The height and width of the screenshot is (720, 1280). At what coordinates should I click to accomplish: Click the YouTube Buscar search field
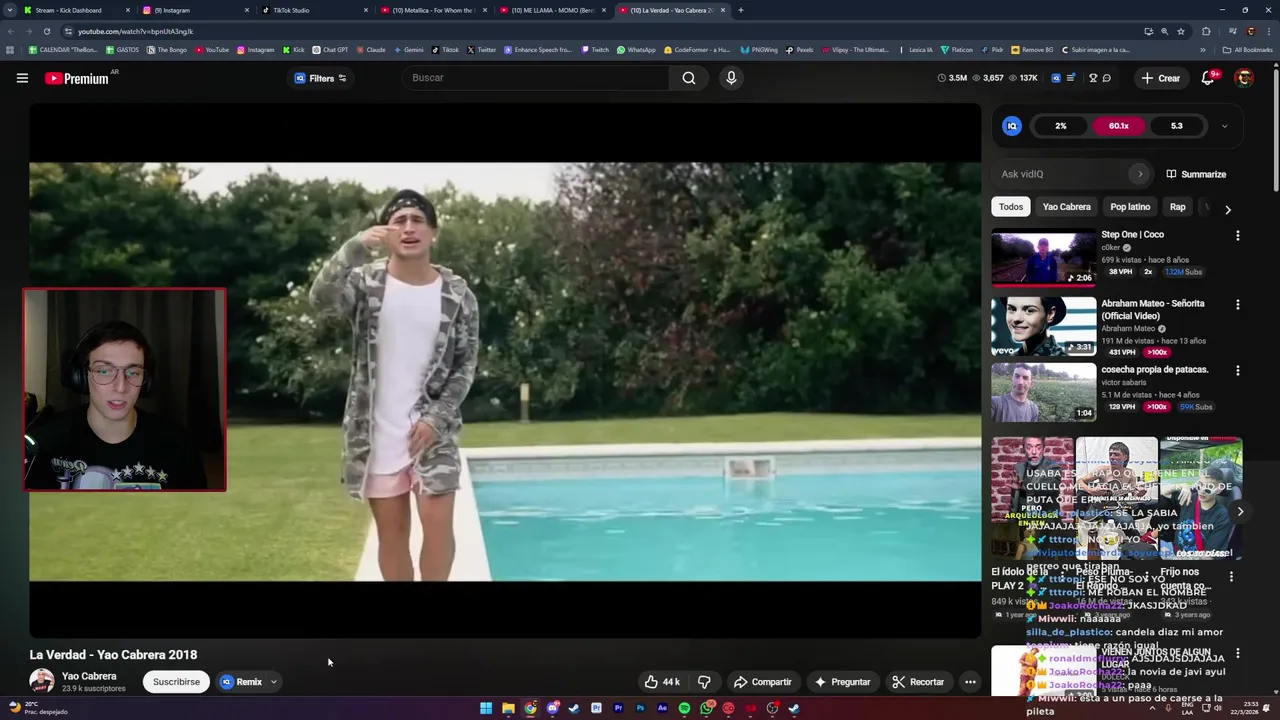coord(535,78)
